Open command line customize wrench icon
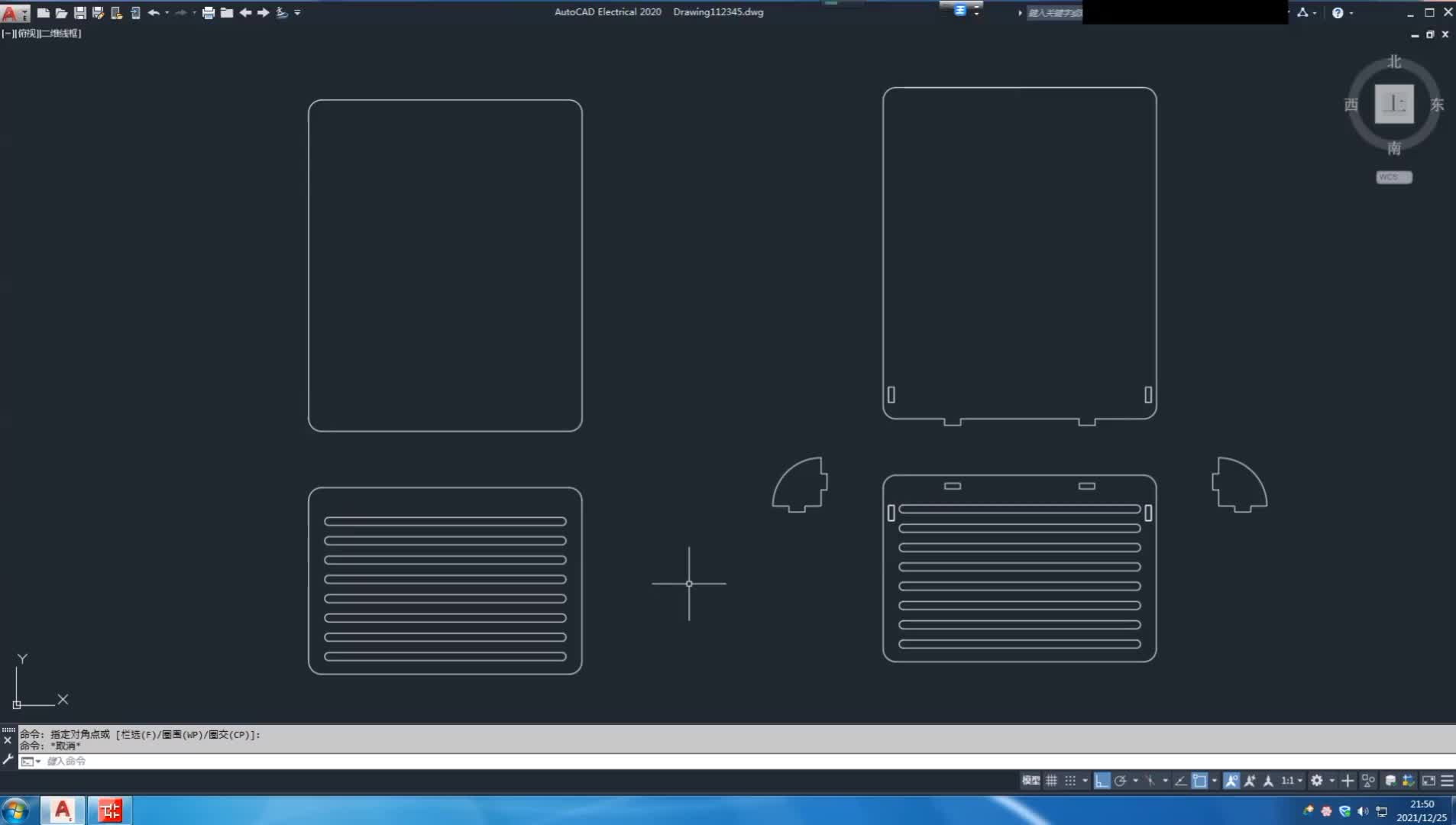 tap(8, 759)
